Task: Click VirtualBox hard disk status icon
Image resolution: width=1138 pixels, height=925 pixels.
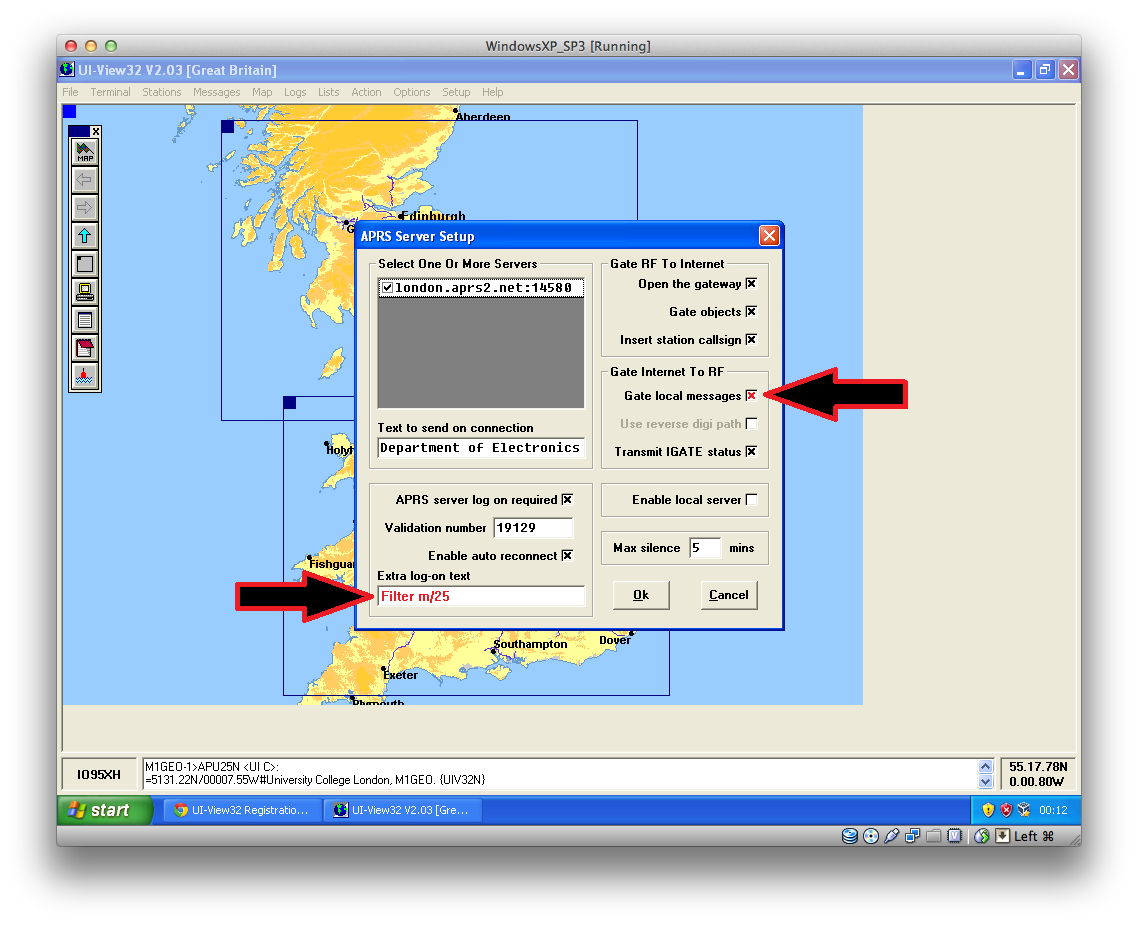Action: [850, 836]
